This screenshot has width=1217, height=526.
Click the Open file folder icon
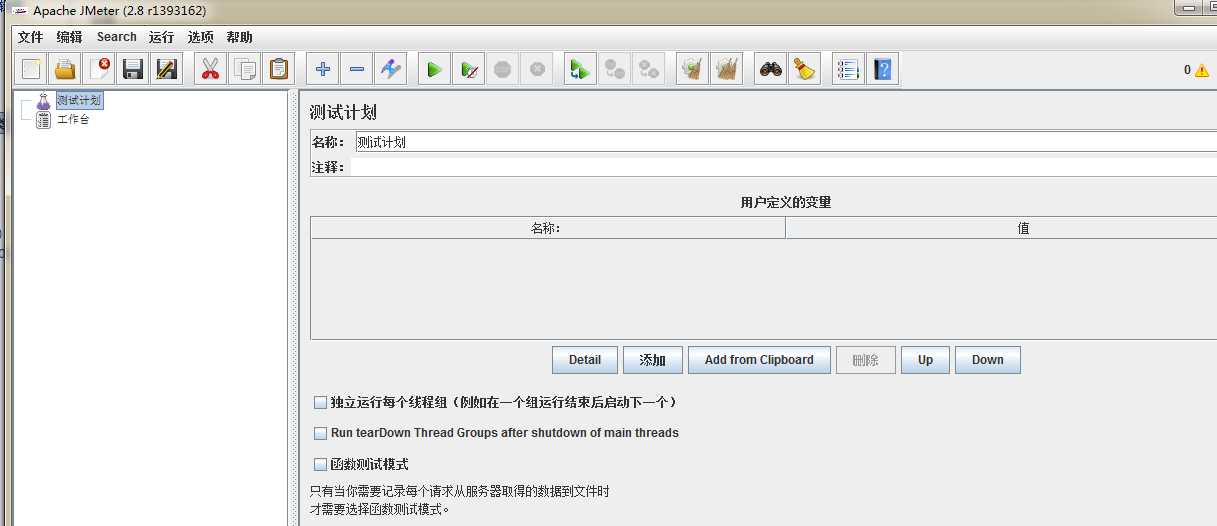coord(65,69)
